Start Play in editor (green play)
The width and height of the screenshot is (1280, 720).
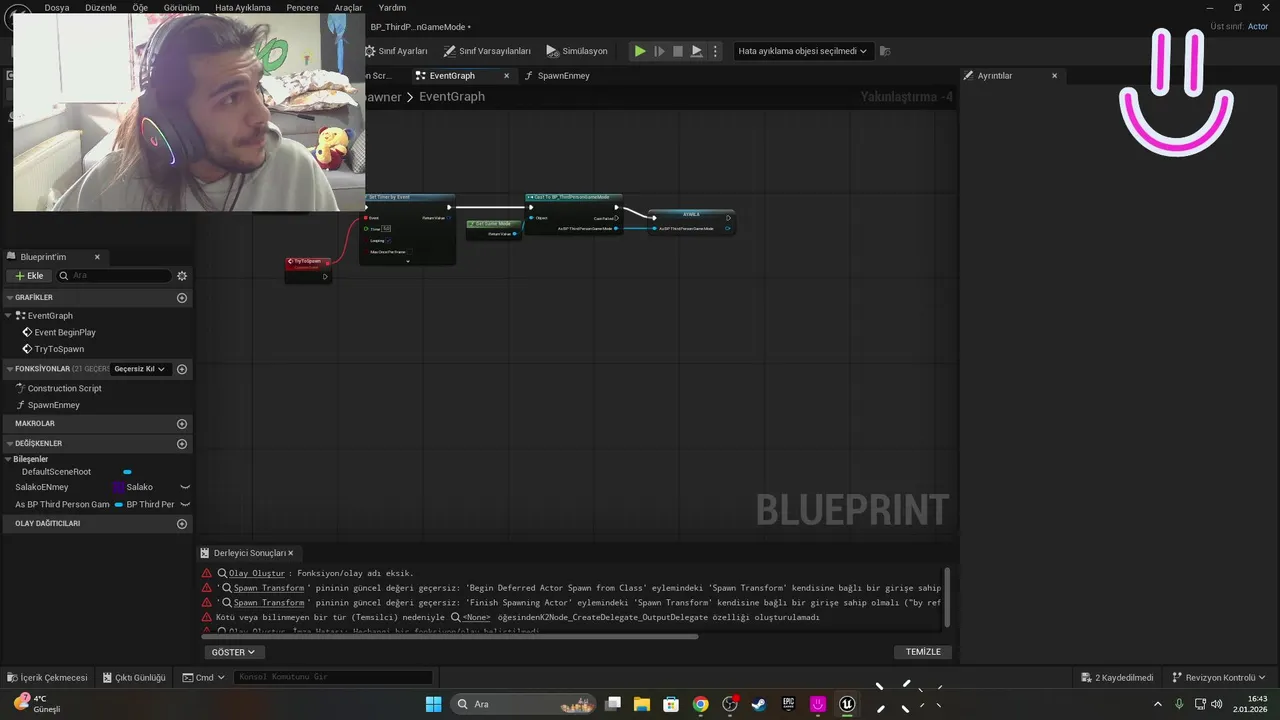(640, 51)
